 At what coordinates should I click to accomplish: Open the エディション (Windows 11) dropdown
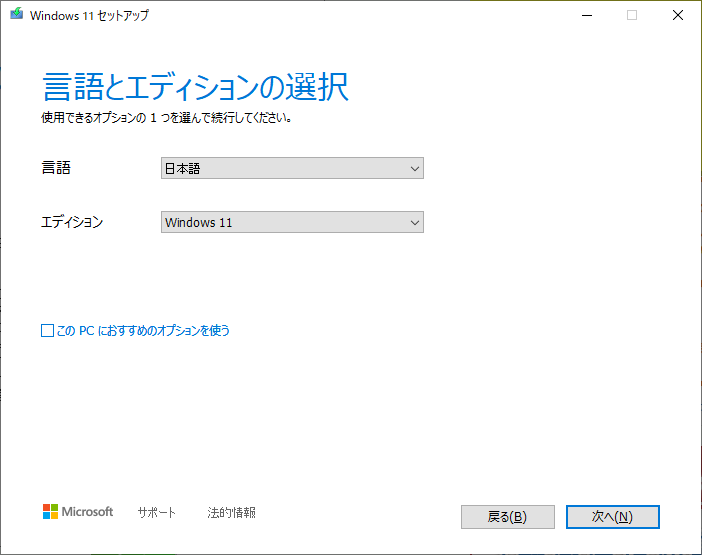click(292, 222)
